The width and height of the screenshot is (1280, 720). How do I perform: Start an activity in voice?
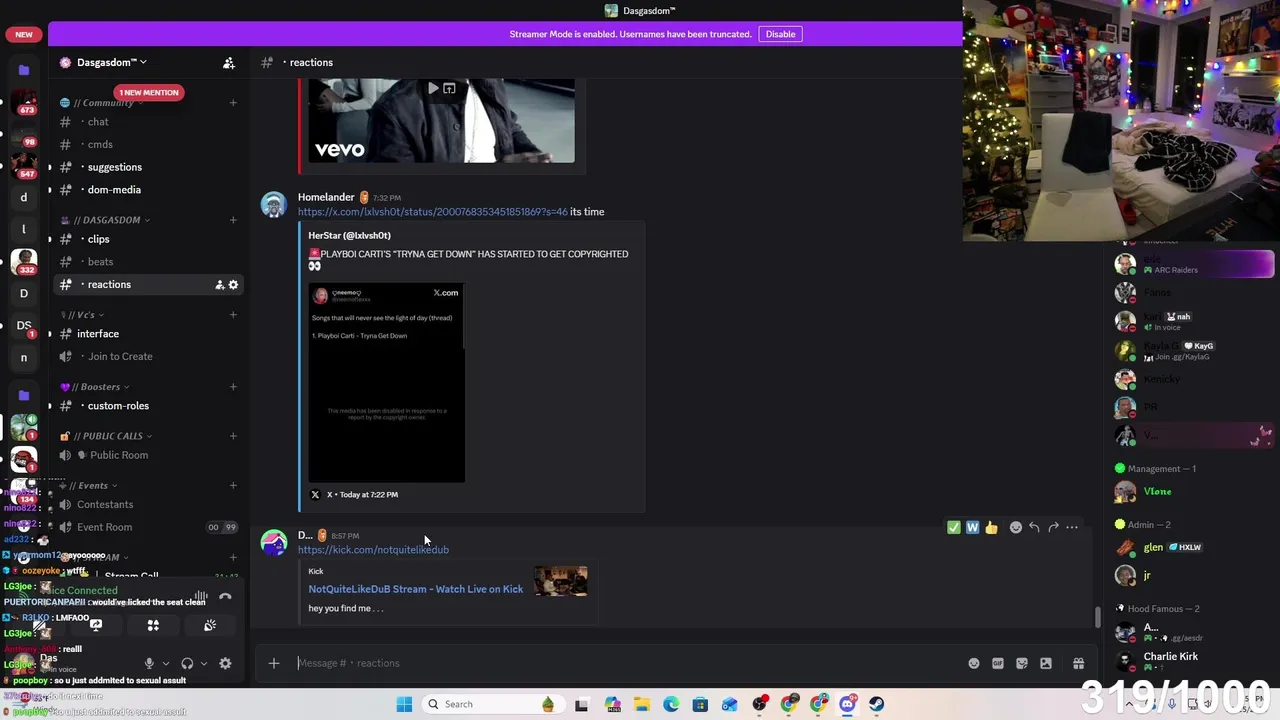[153, 625]
